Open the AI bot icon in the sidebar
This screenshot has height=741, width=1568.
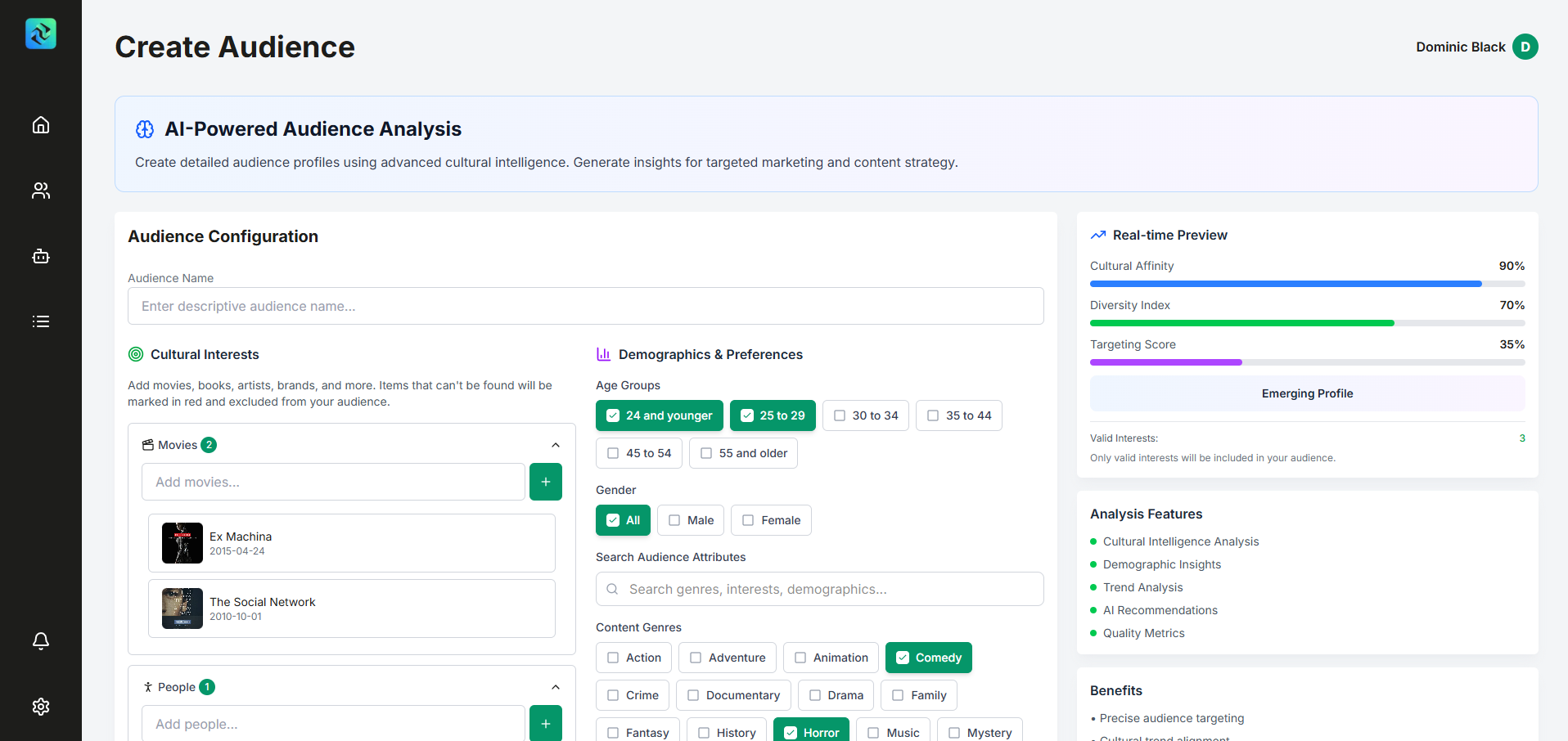coord(41,256)
